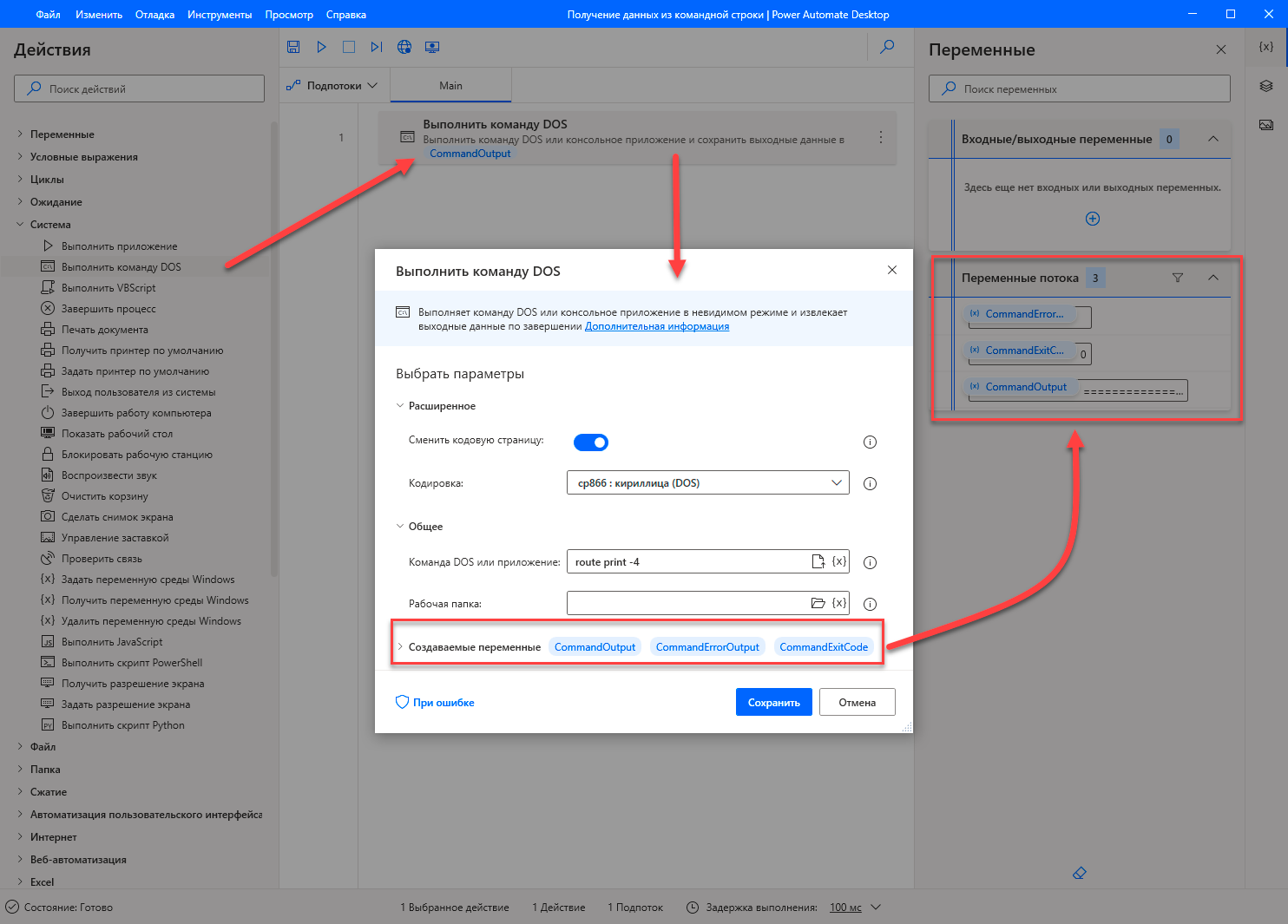Screen dimensions: 1288x924
Task: Click the working folder input field
Action: 686,603
